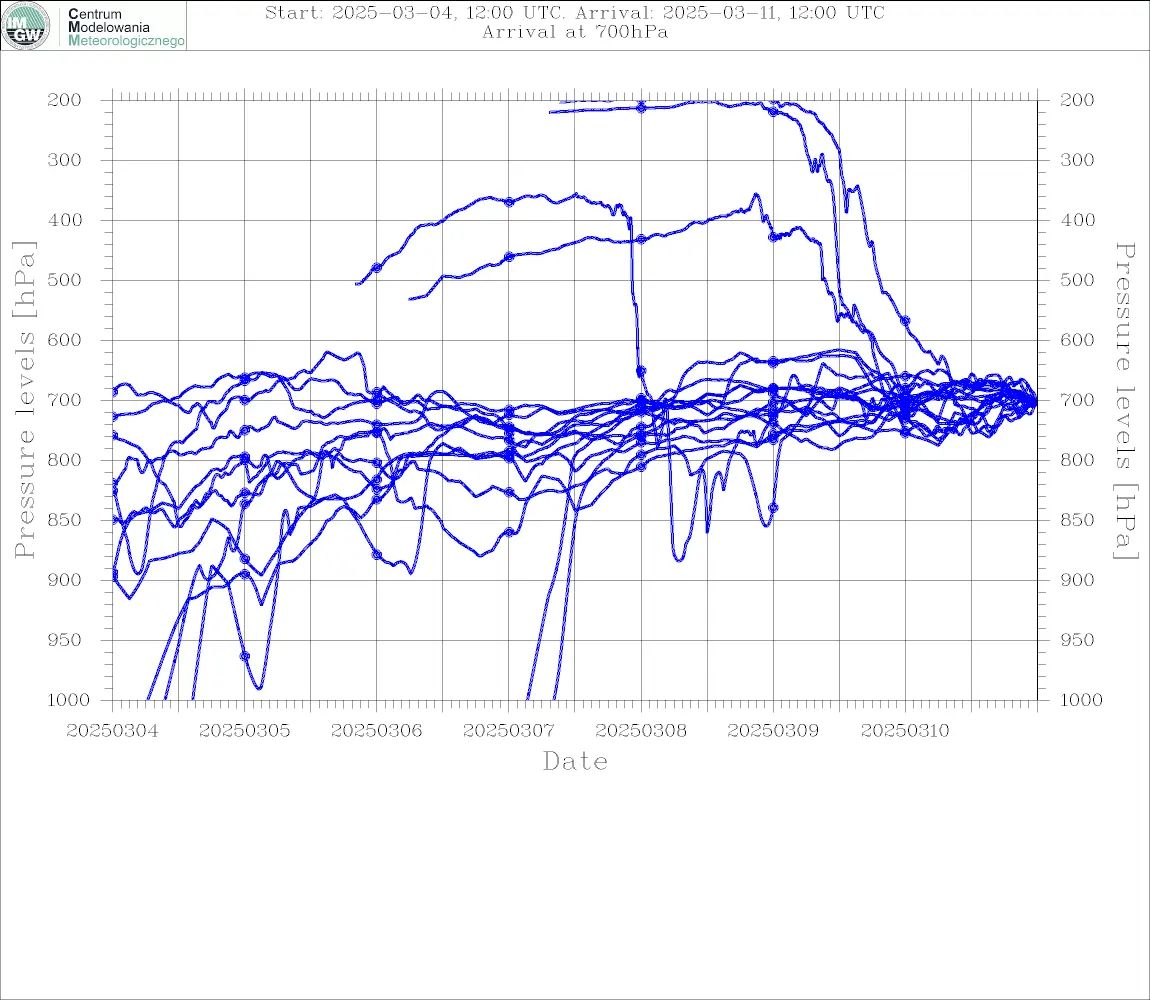Click the left axis 1000 label
This screenshot has width=1150, height=1000.
coord(68,700)
